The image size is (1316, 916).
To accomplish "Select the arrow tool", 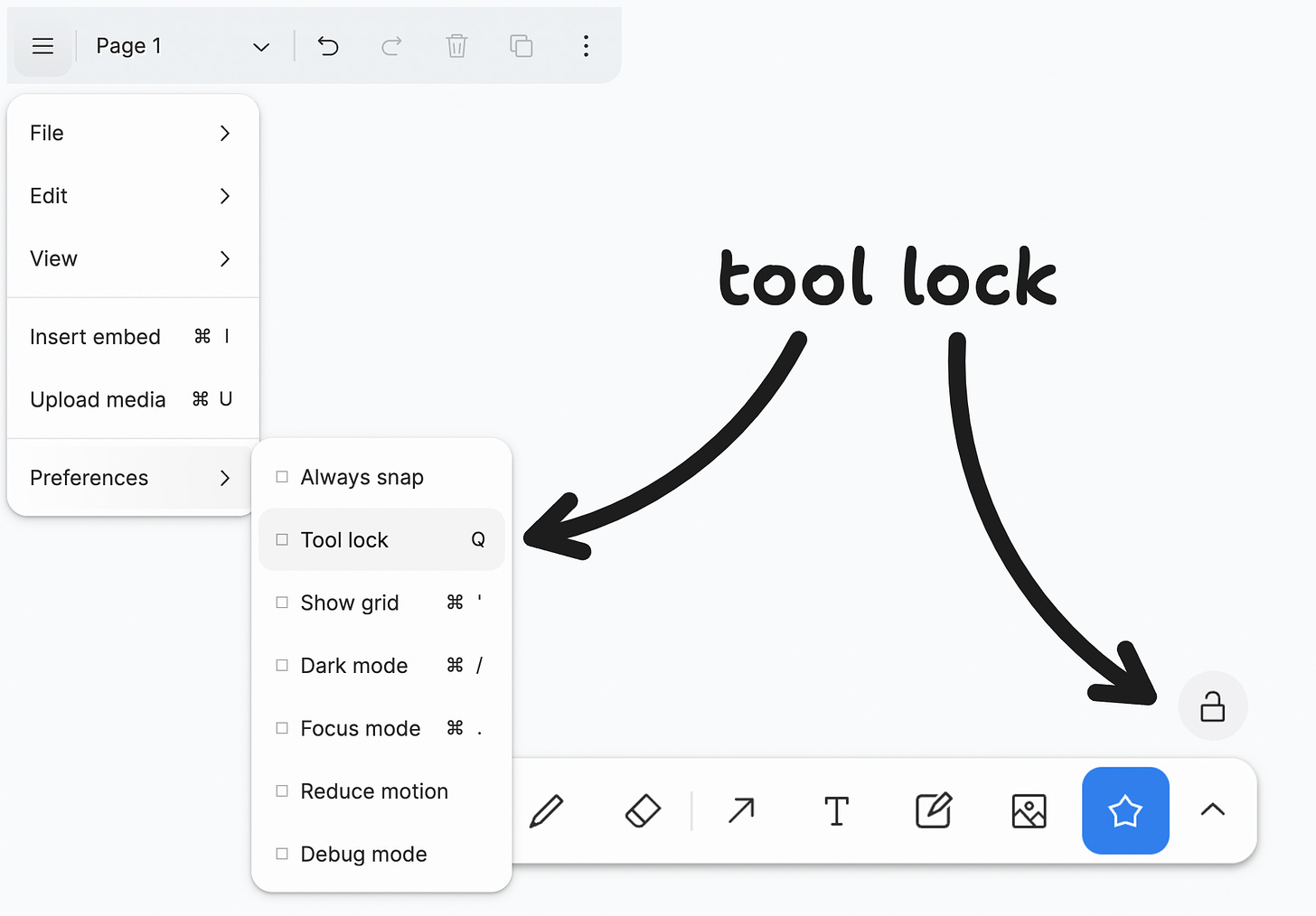I will (741, 811).
